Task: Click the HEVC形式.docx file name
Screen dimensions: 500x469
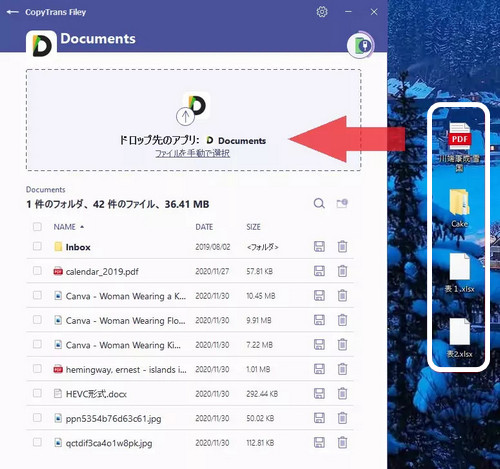Action: 96,394
